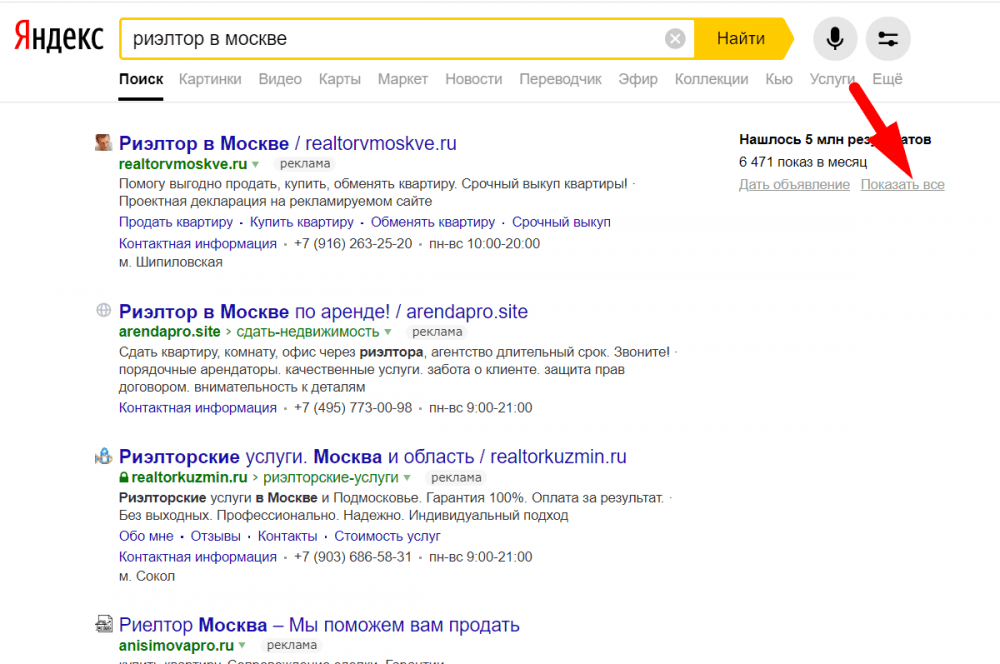Select the Поиск tab
The image size is (1000, 664).
(141, 80)
